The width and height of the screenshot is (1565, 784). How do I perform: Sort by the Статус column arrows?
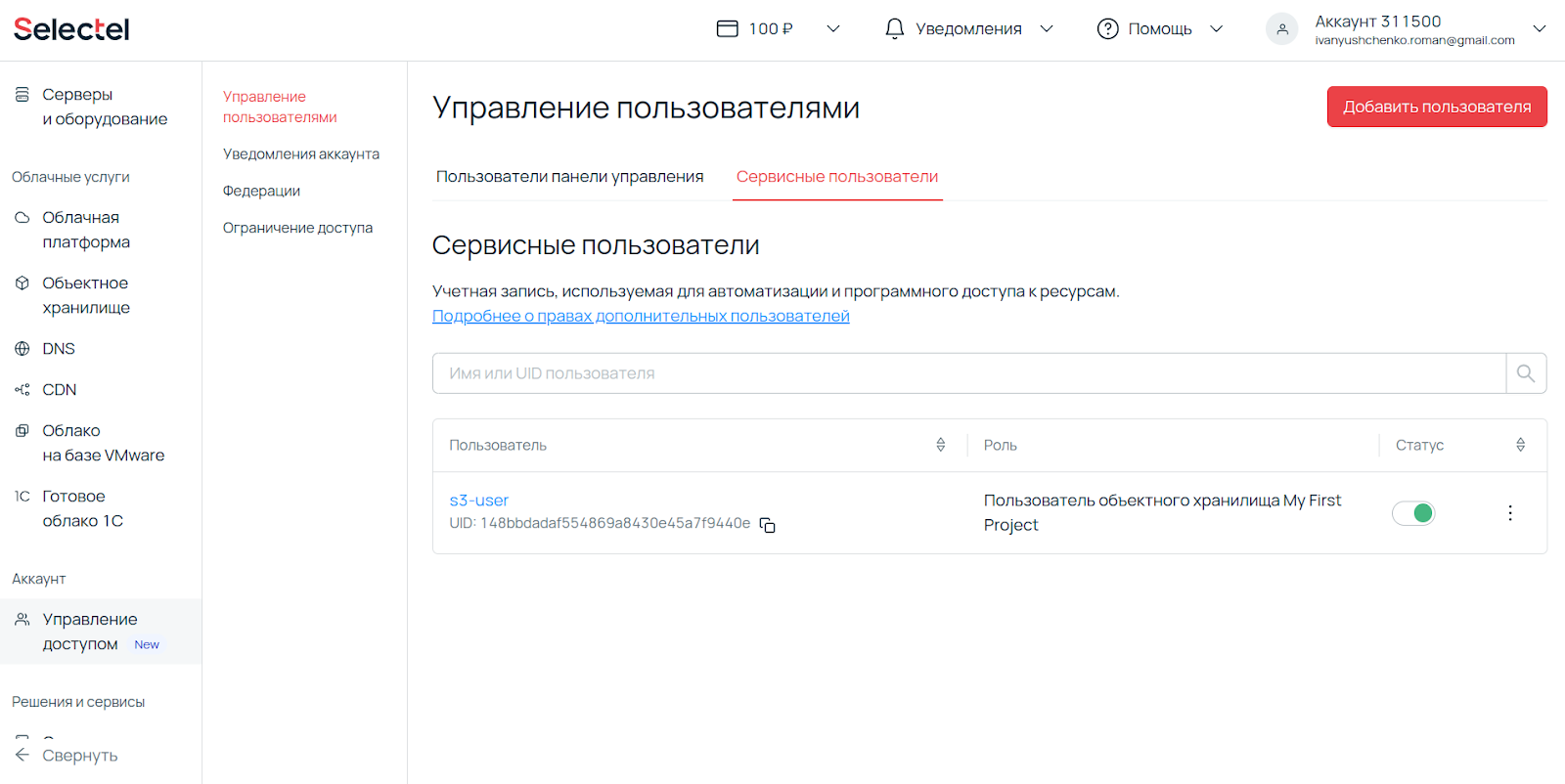tap(1521, 445)
